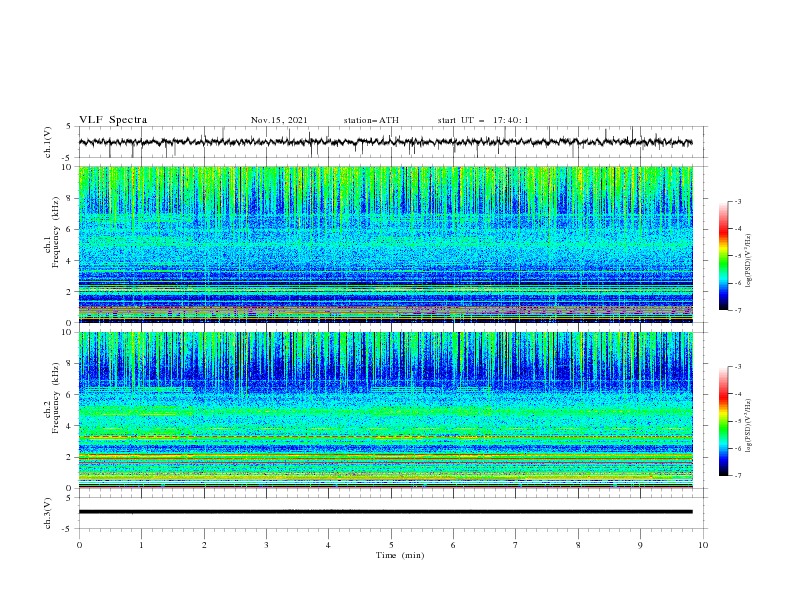Click the '7' minute tick label
Screen dimensions: 792x612
tap(516, 545)
